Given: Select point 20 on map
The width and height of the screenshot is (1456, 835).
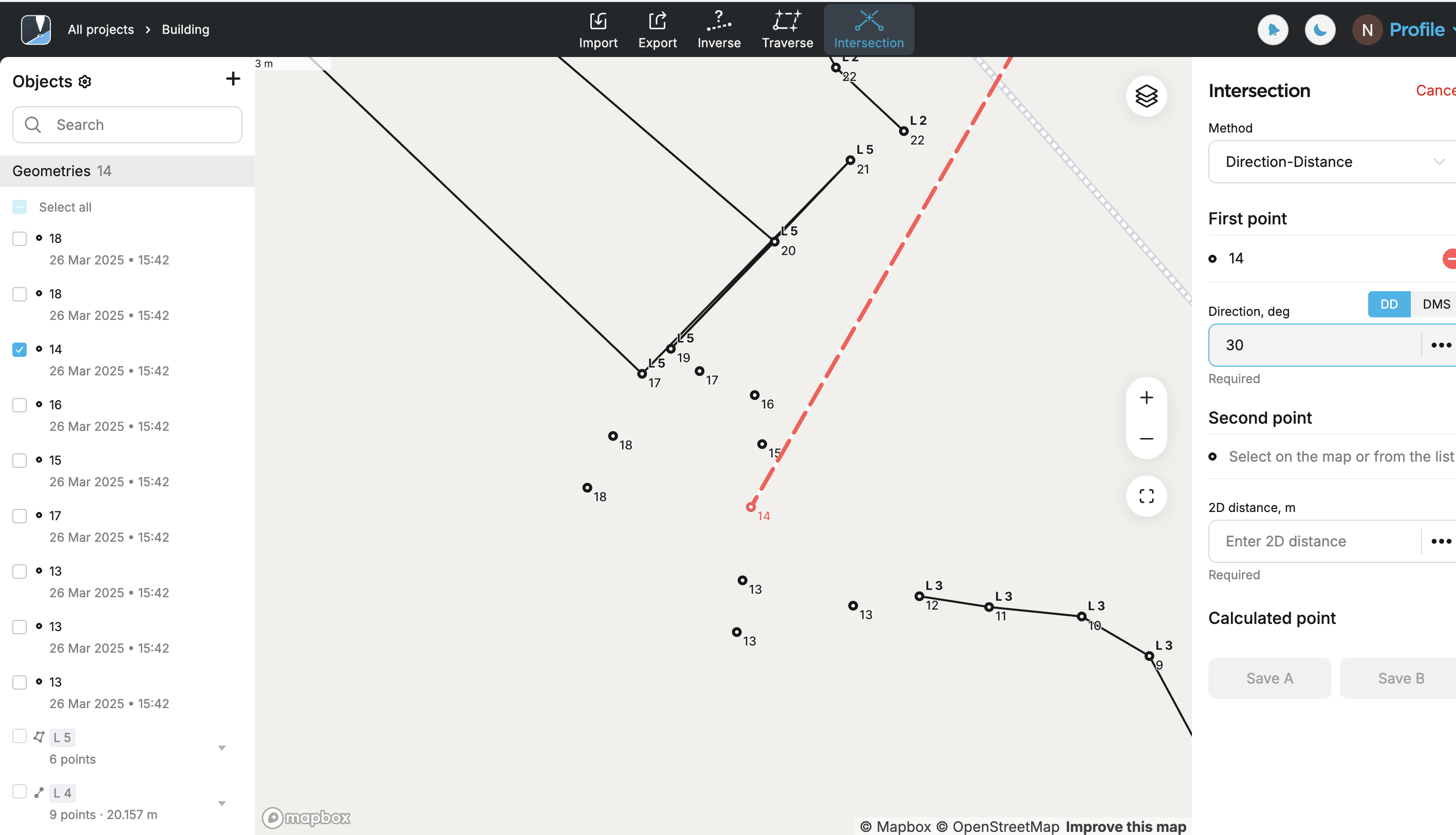Looking at the screenshot, I should point(775,242).
